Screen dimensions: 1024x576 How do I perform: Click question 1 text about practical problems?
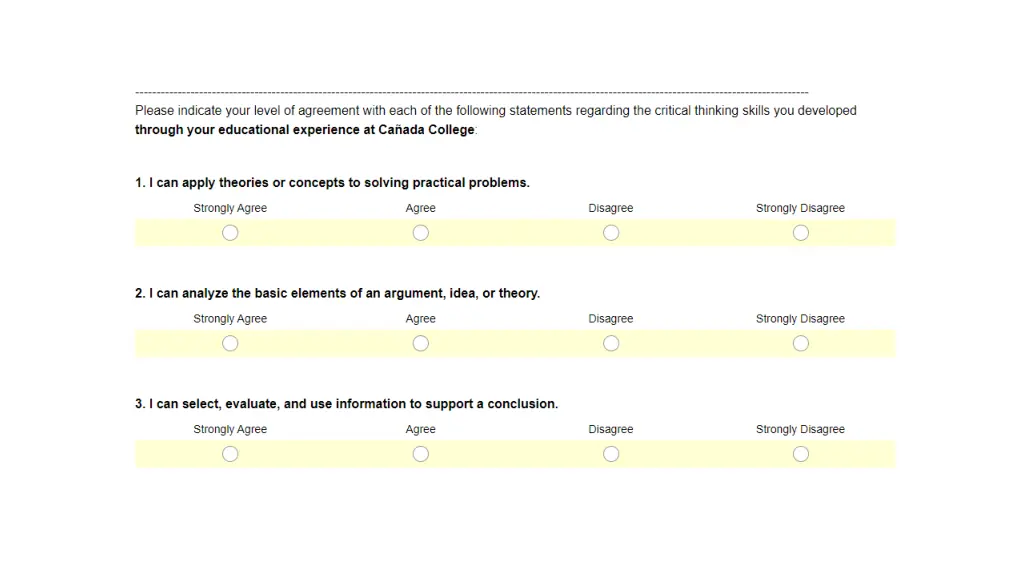tap(332, 183)
